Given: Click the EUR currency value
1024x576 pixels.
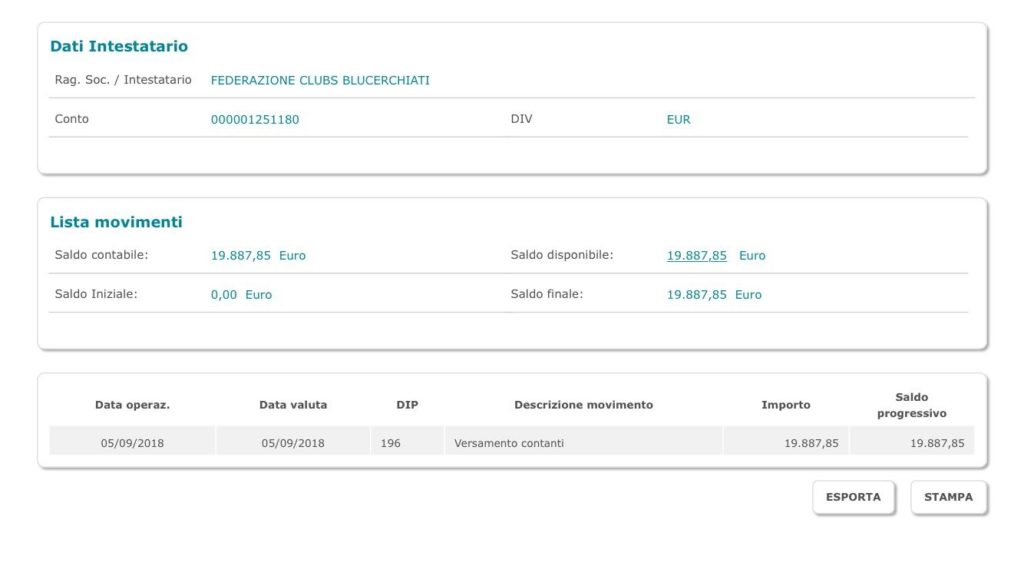Looking at the screenshot, I should (678, 120).
